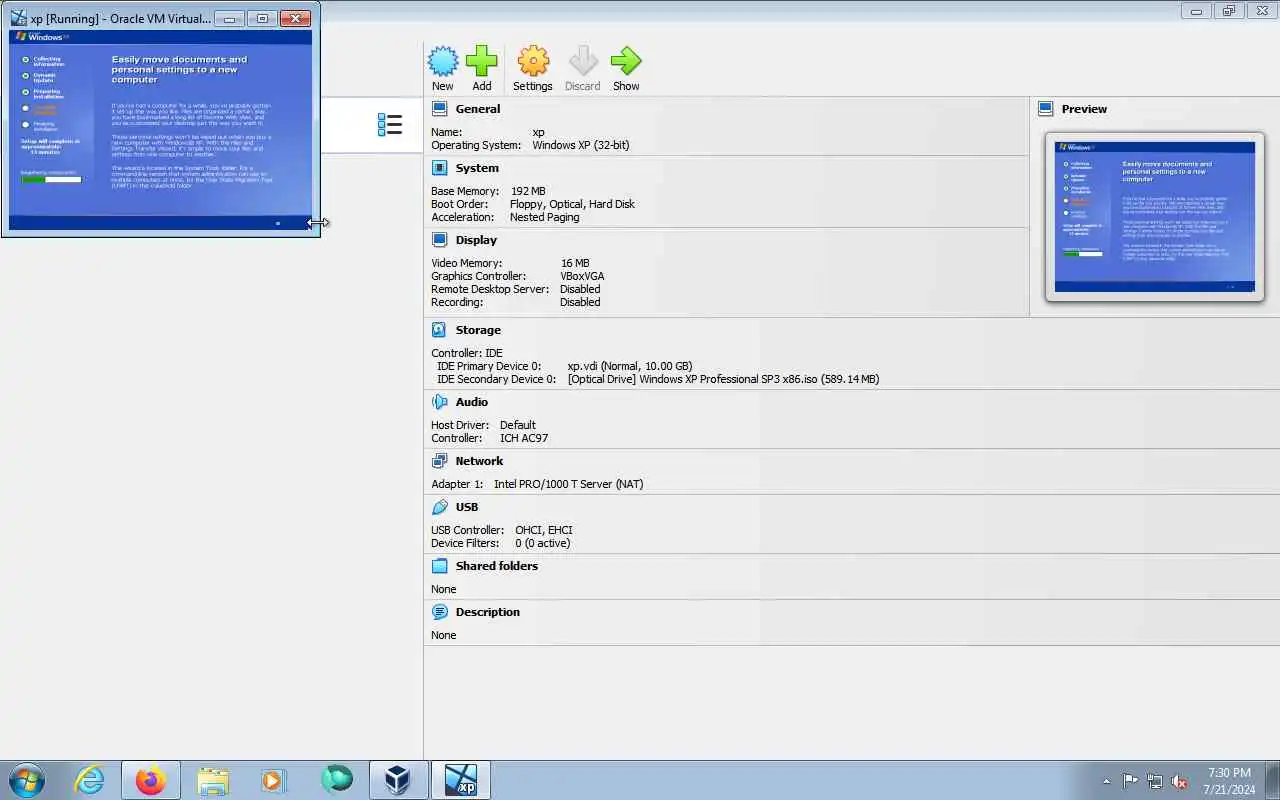
Task: Click the xp [Running] window title bar
Action: pos(122,18)
